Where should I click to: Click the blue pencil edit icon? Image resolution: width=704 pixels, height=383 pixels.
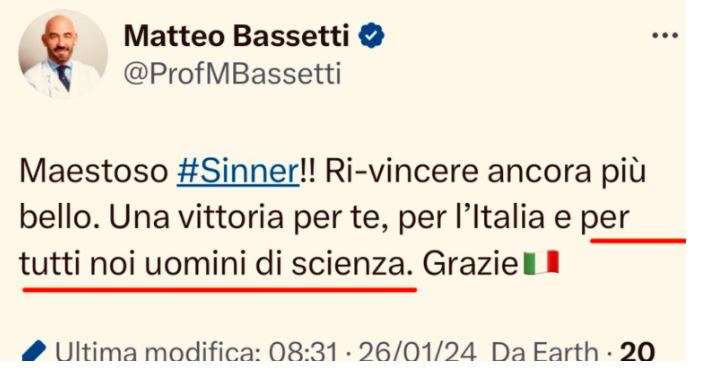point(34,351)
